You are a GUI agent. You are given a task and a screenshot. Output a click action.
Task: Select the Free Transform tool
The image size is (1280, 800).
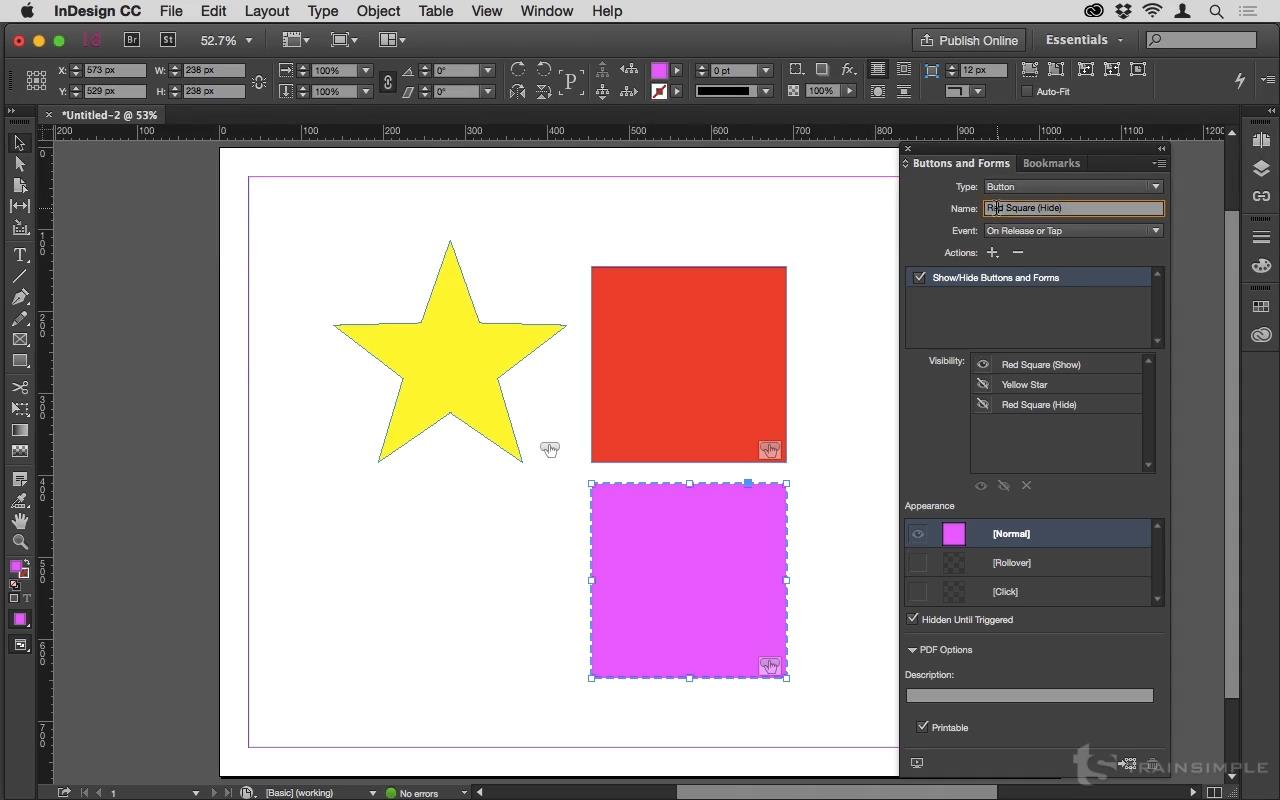click(x=19, y=409)
